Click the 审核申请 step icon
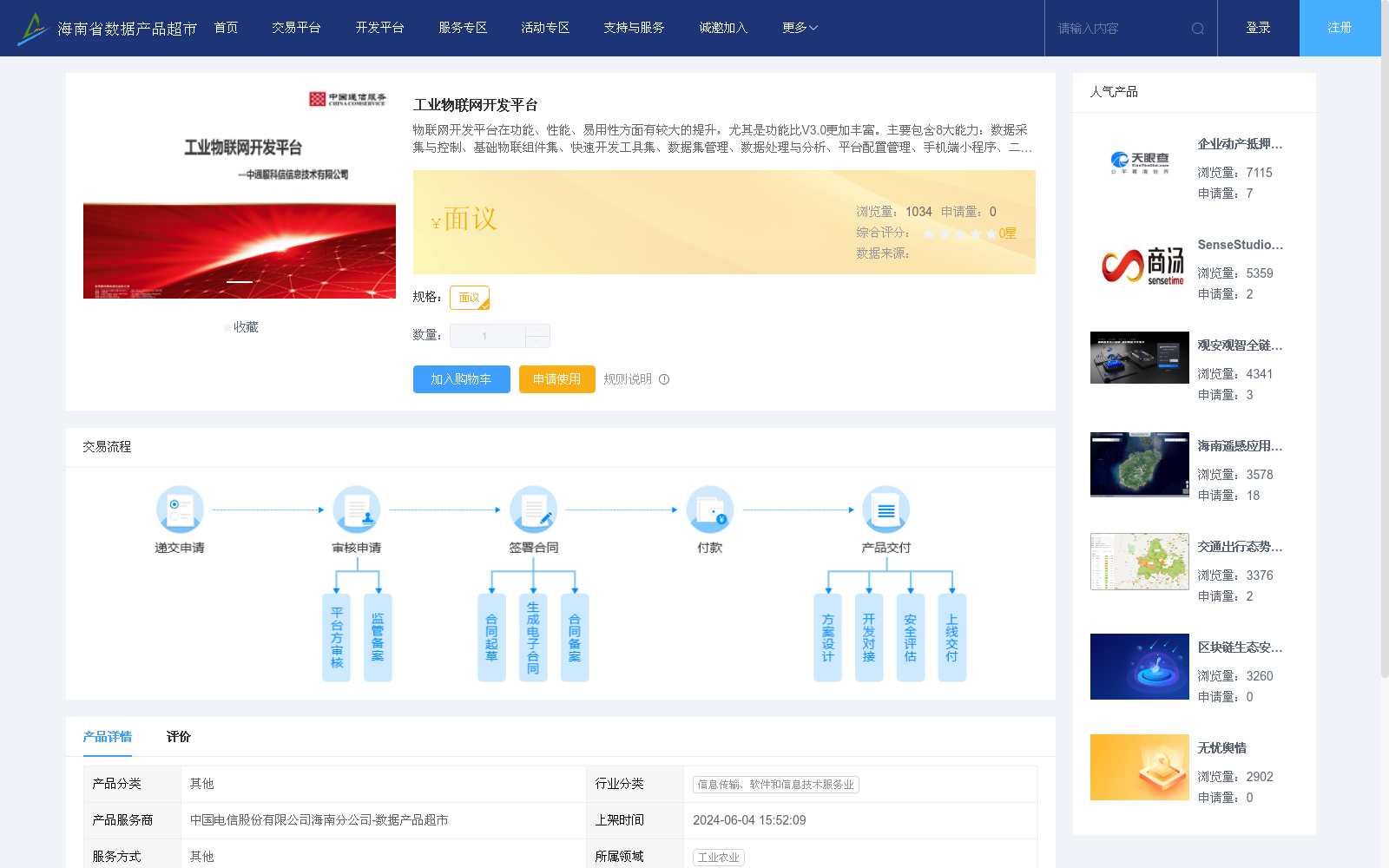The height and width of the screenshot is (868, 1389). (x=357, y=510)
